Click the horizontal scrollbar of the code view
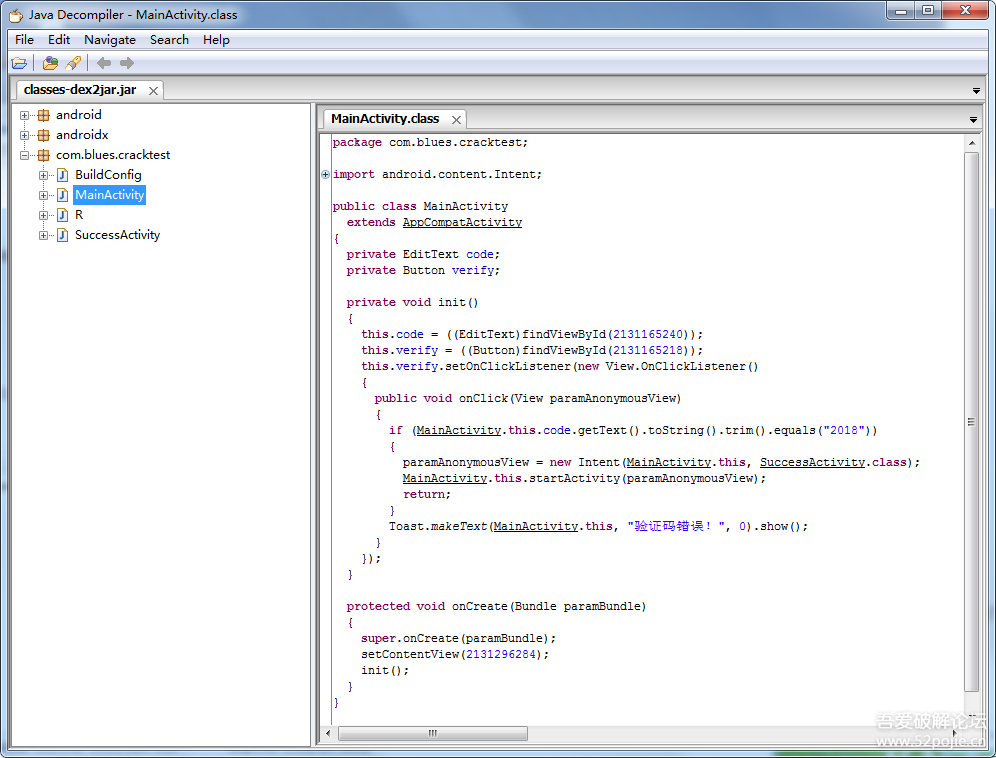This screenshot has width=996, height=758. (433, 733)
